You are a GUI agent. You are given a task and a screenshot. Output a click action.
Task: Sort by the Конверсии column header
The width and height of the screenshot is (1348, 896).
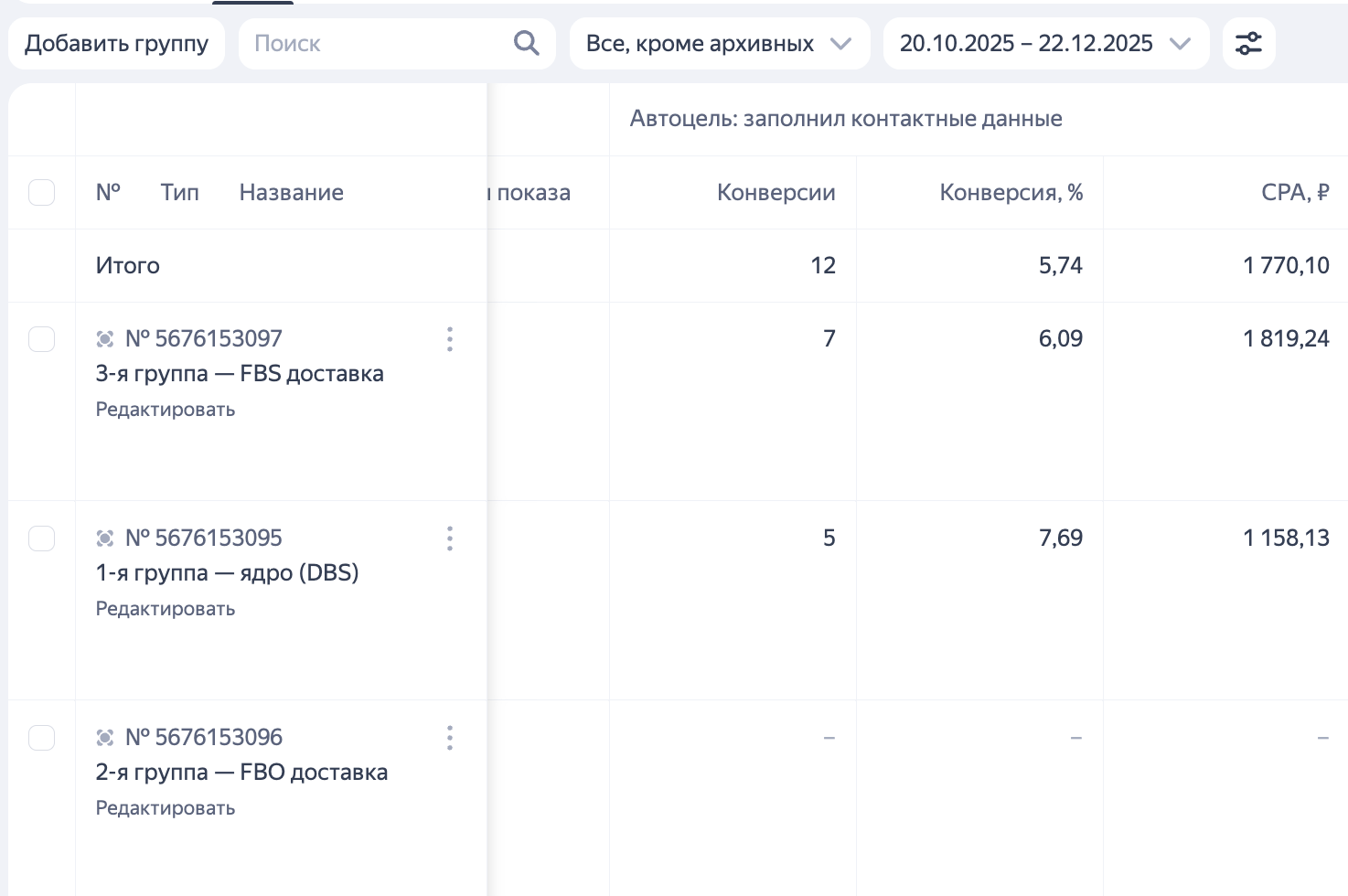point(776,193)
